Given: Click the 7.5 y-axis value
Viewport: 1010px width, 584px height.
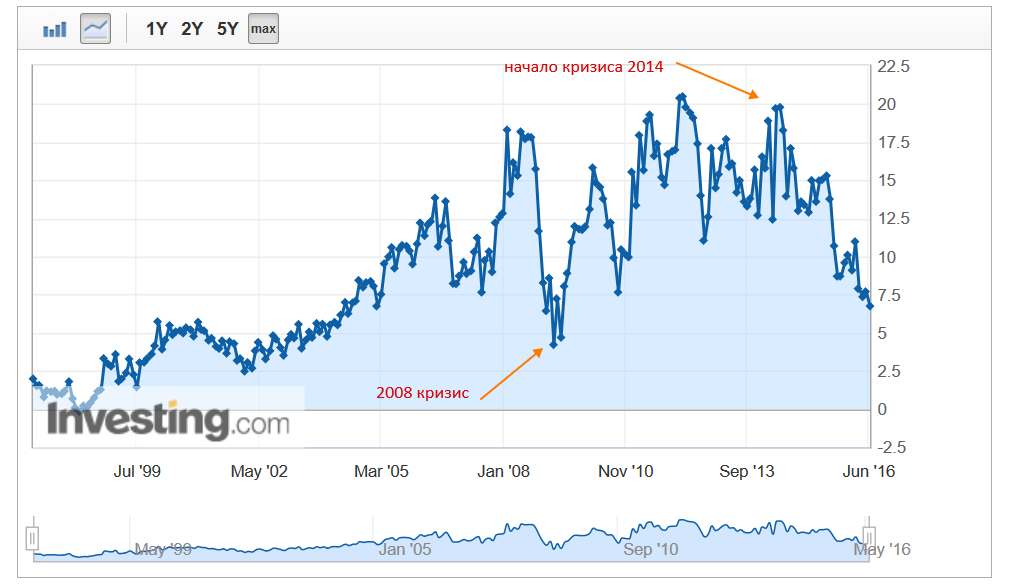Looking at the screenshot, I should (890, 295).
